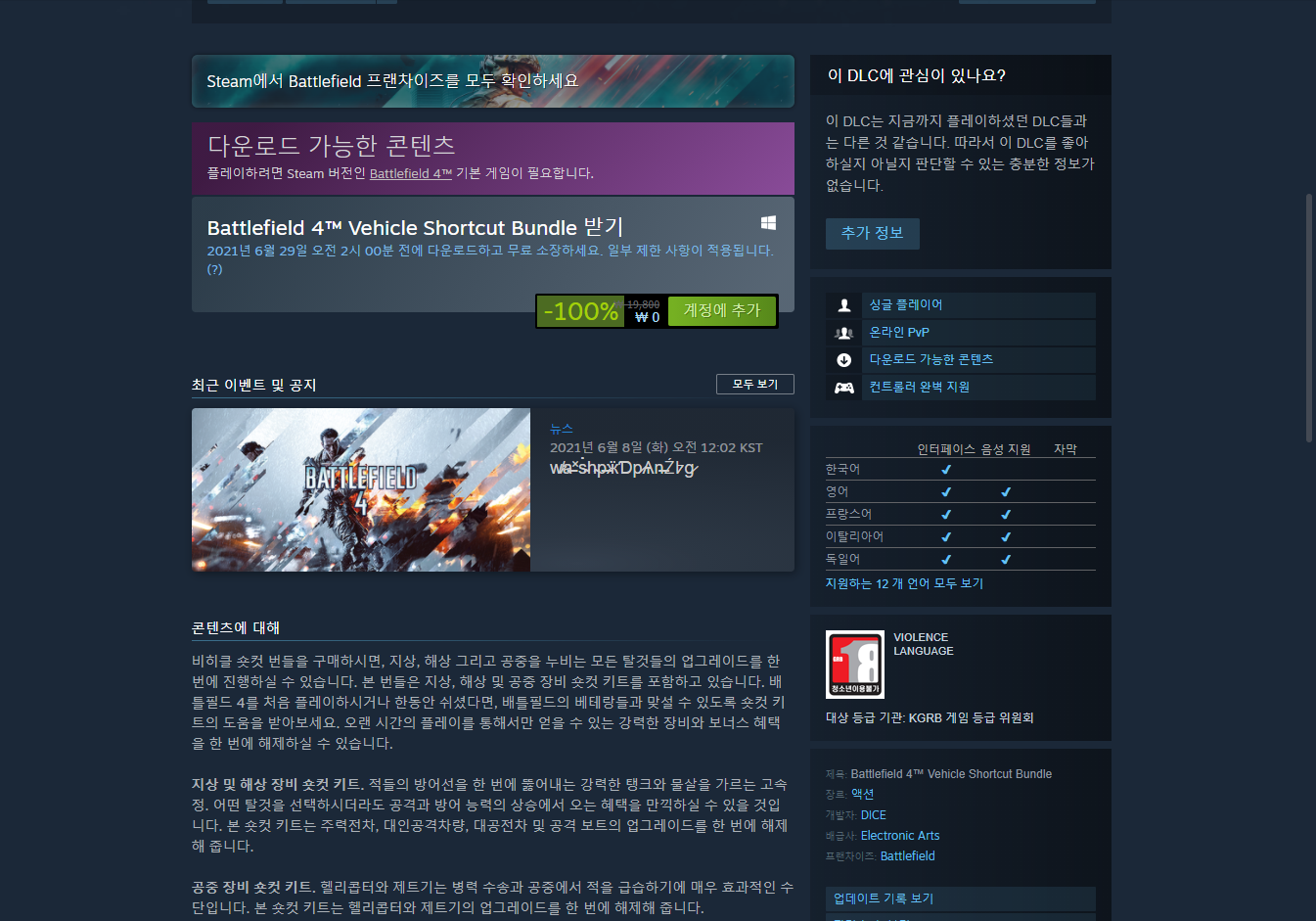Viewport: 1316px width, 921px height.
Task: Click the 한국어 interface checkmark
Action: coord(946,470)
